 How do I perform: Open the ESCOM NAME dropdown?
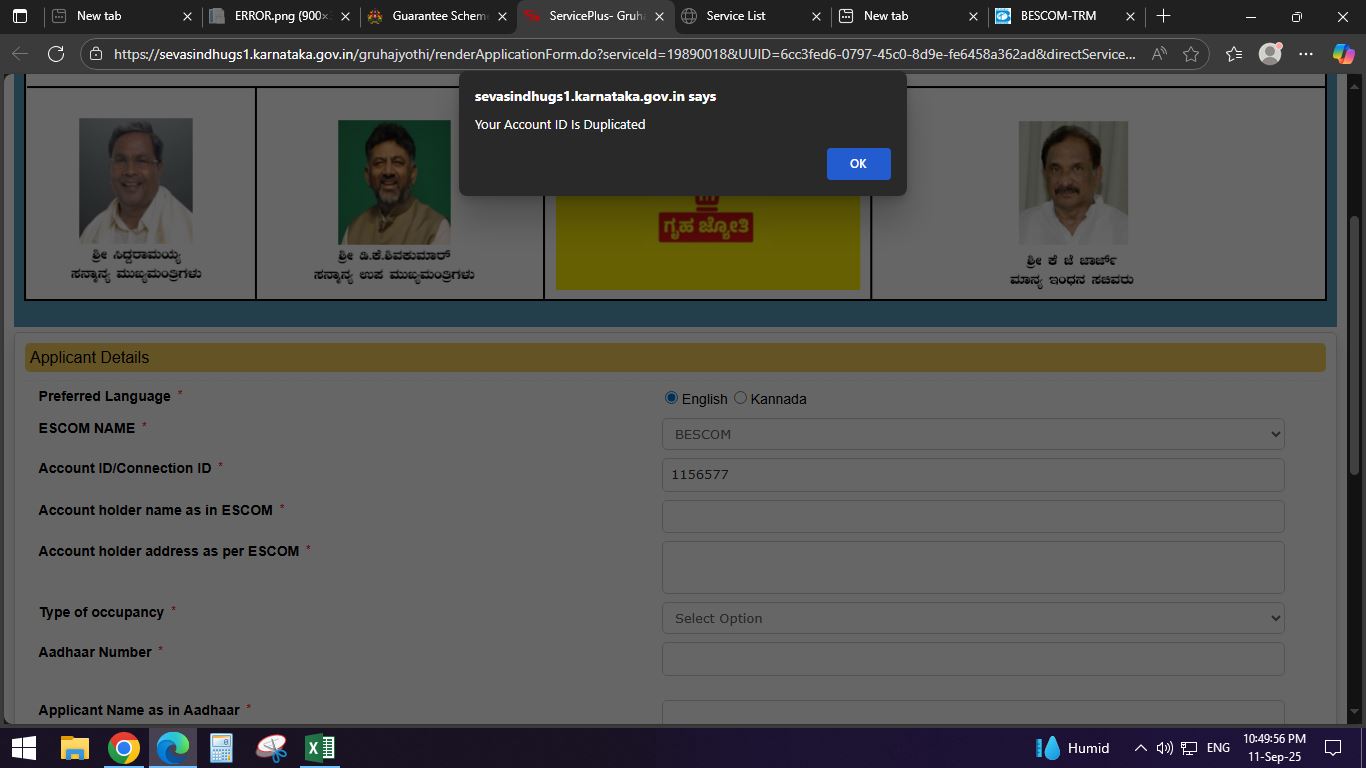tap(973, 434)
